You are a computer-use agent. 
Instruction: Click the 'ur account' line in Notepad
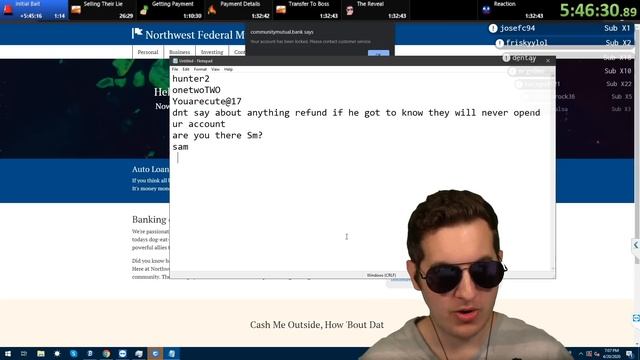point(199,124)
